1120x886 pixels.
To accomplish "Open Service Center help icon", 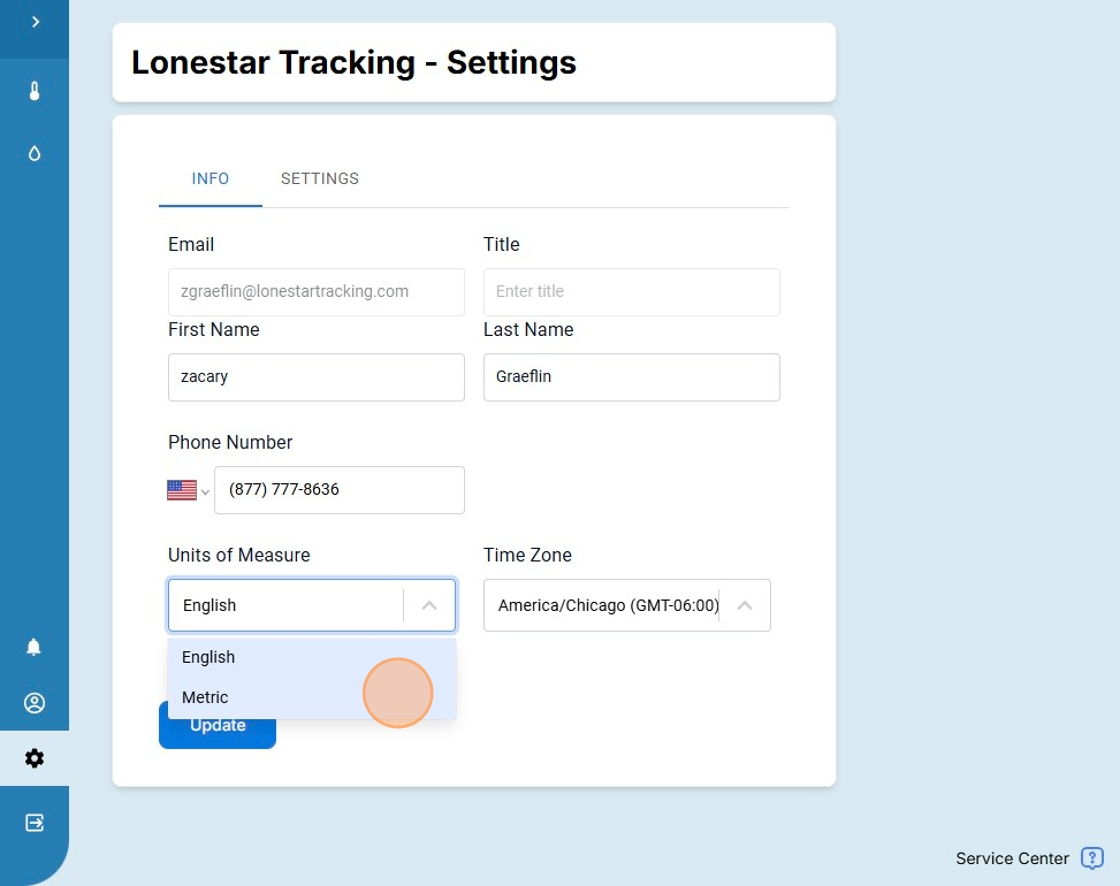I will click(x=1092, y=857).
